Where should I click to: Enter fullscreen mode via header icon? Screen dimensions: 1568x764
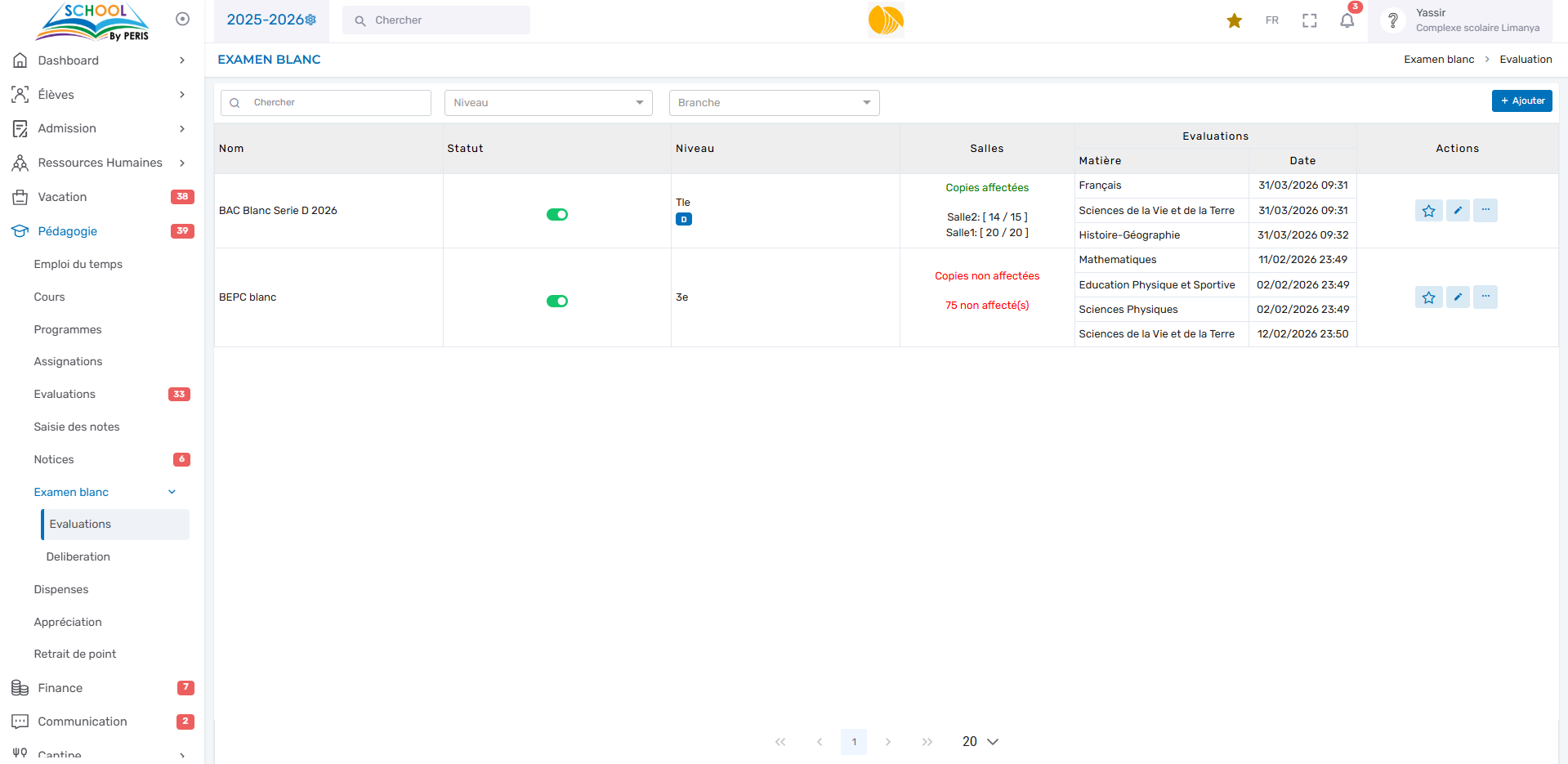[1309, 21]
